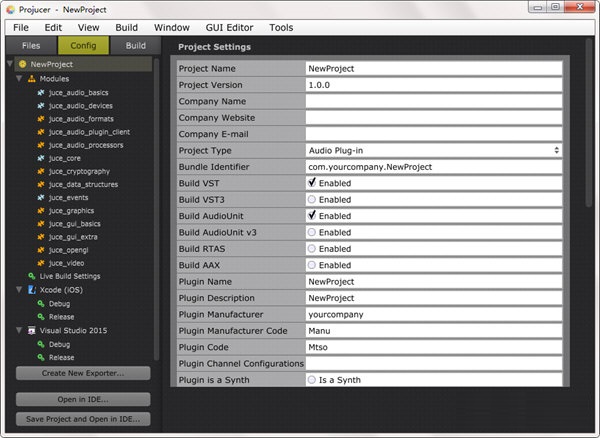Collapse the Visual Studio 2015 node
The width and height of the screenshot is (600, 438).
click(19, 330)
